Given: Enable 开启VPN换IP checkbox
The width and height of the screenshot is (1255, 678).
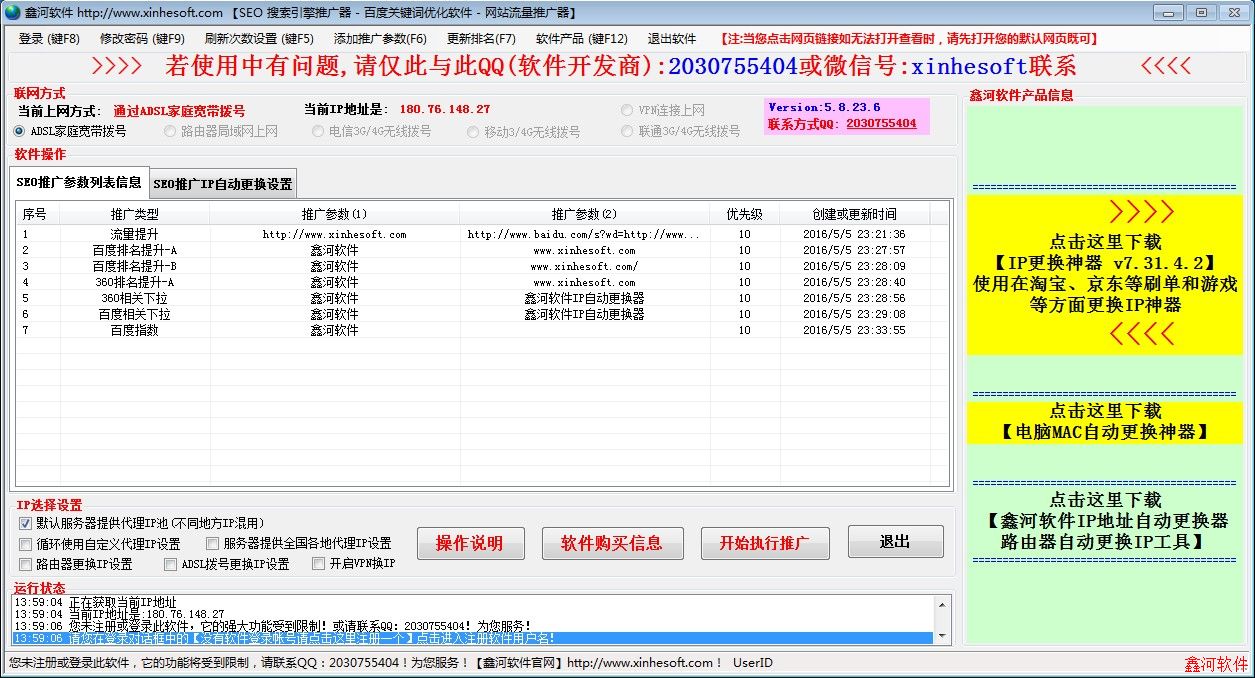Looking at the screenshot, I should tap(319, 564).
